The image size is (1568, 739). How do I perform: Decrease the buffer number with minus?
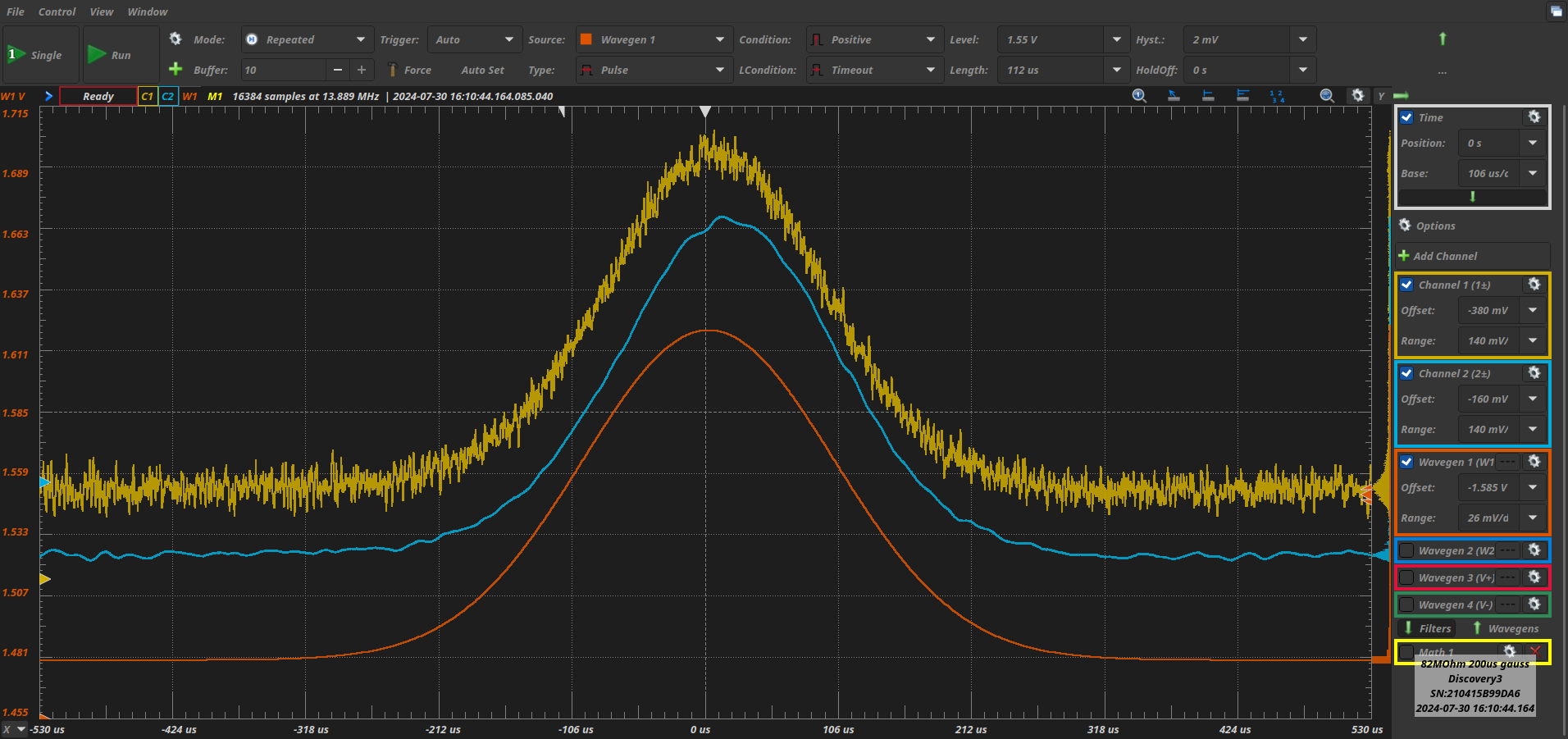point(338,70)
